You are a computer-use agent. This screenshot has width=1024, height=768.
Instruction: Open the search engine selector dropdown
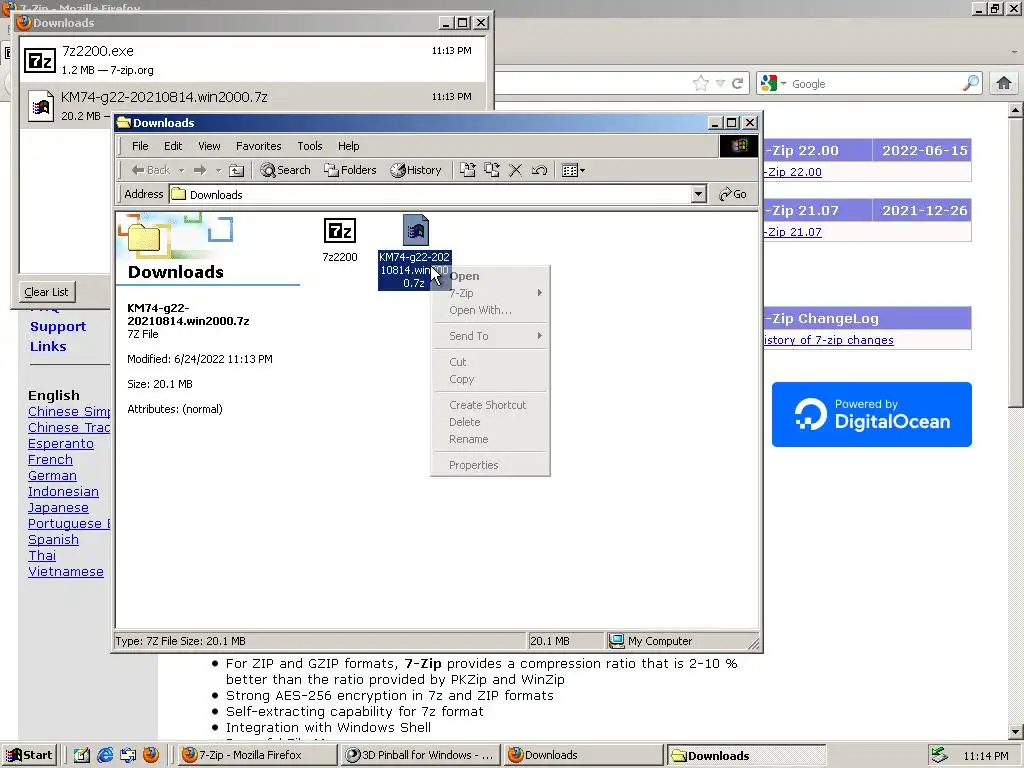774,83
